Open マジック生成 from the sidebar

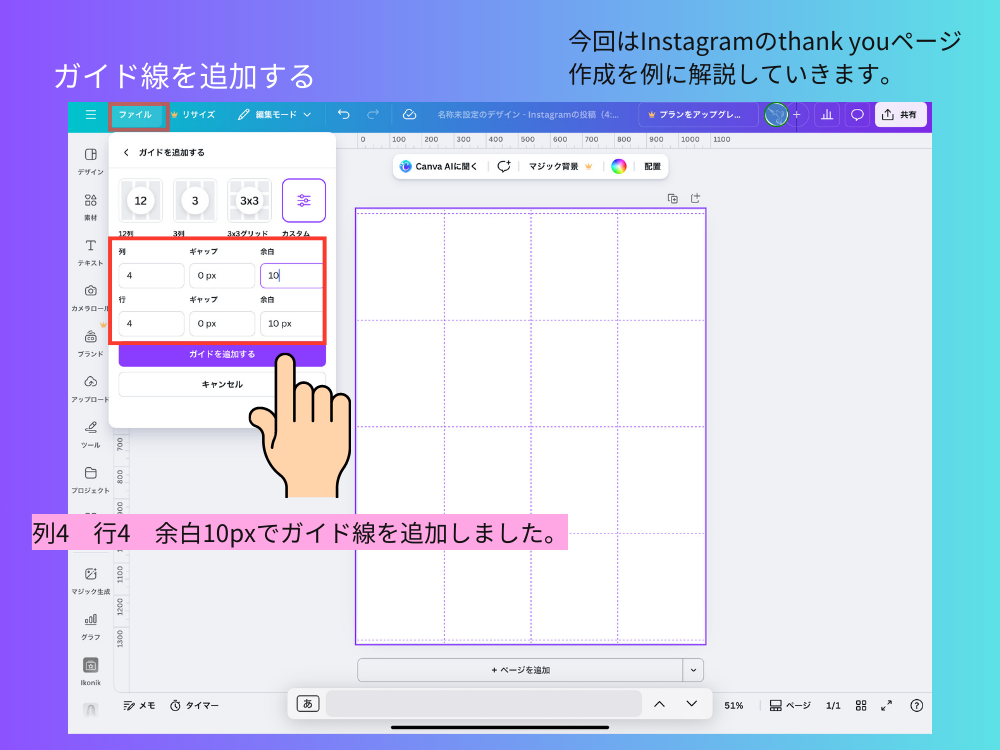(91, 578)
